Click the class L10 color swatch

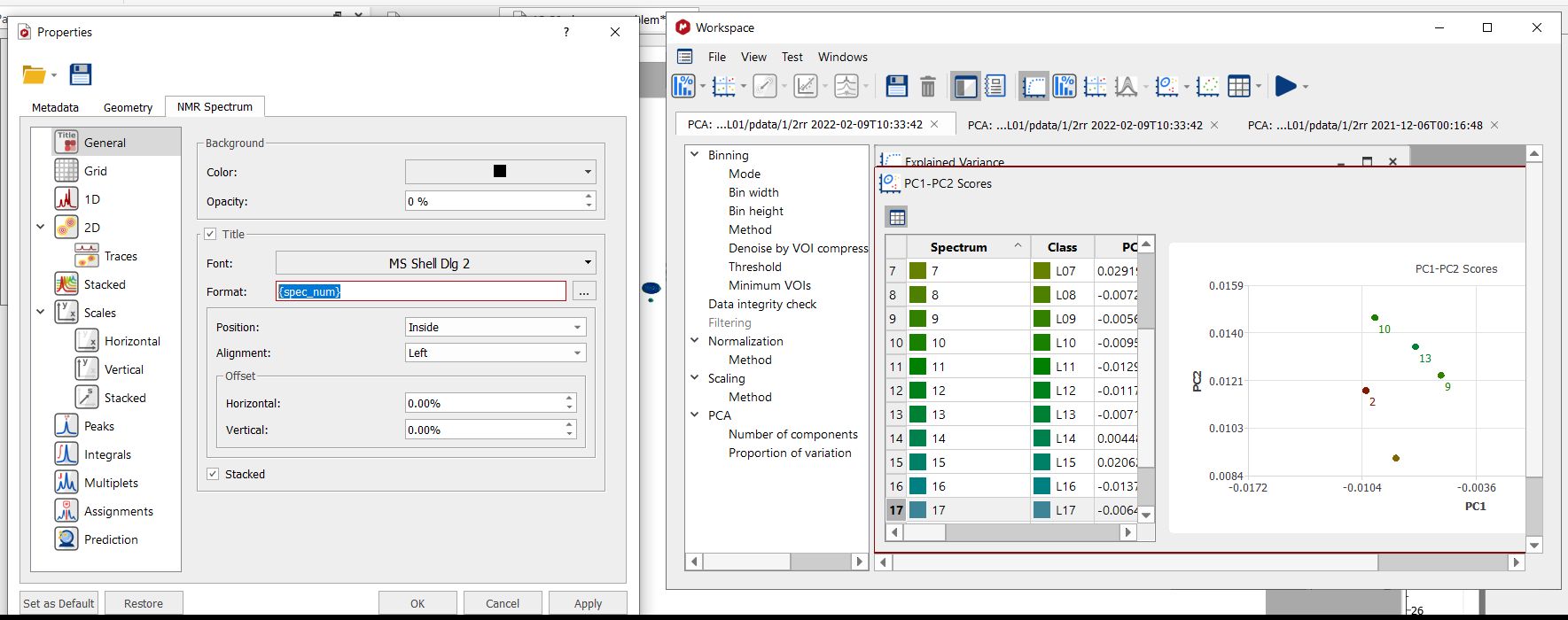(1041, 342)
